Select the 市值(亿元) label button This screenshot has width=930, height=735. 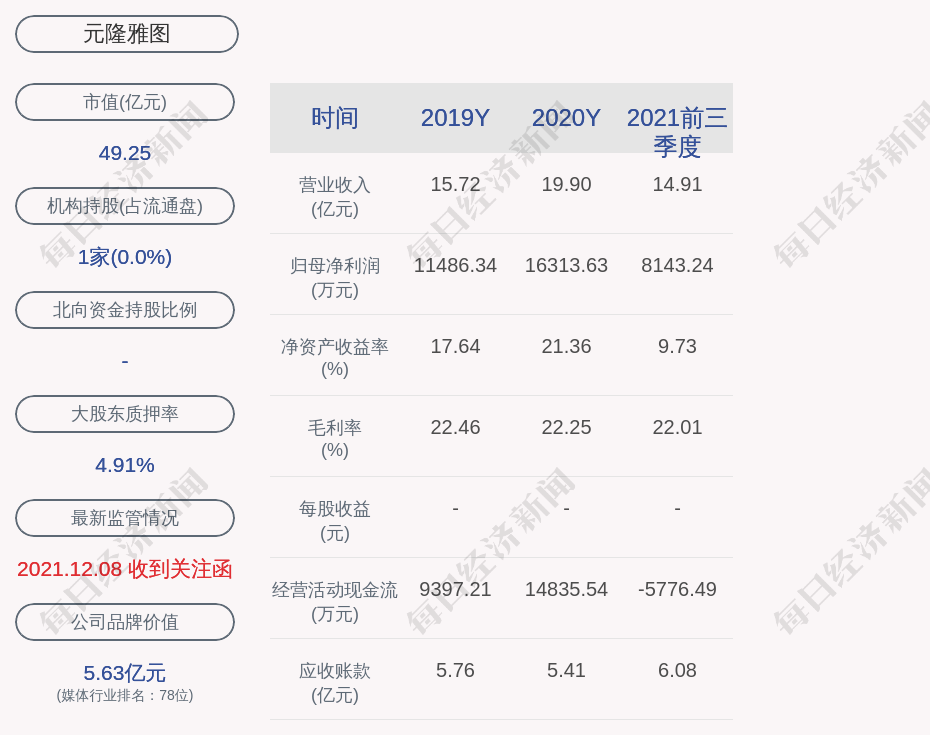(125, 102)
